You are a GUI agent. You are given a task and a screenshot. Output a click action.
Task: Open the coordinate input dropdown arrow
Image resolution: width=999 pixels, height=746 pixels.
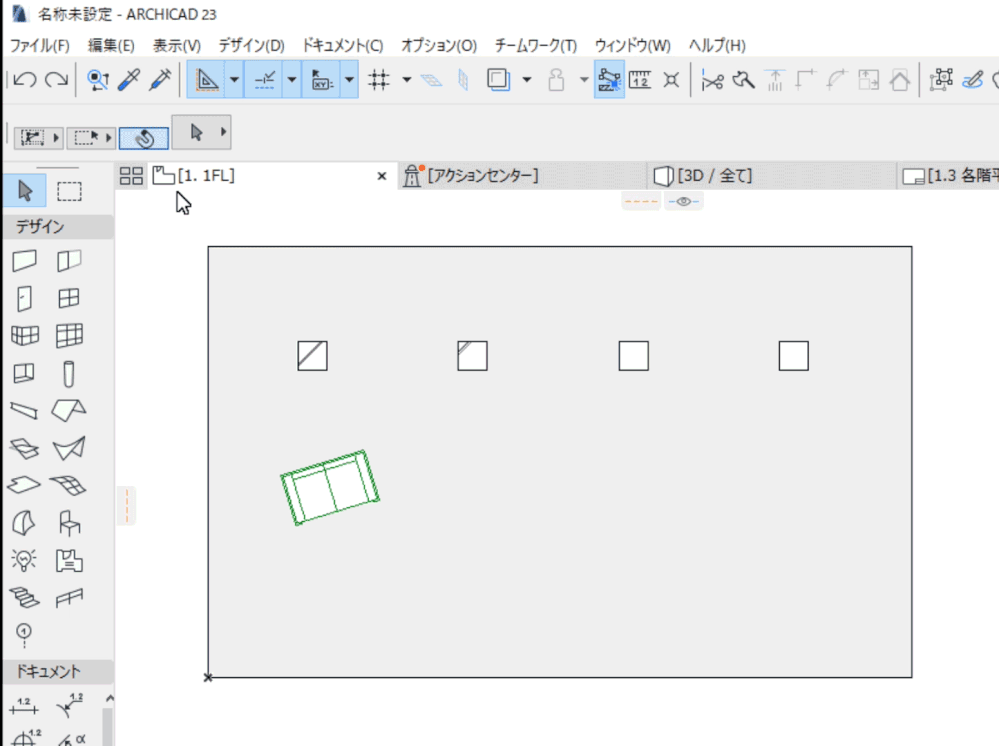348,79
